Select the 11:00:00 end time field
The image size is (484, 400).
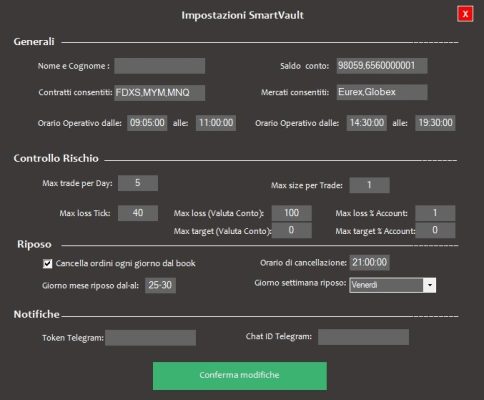pos(216,123)
